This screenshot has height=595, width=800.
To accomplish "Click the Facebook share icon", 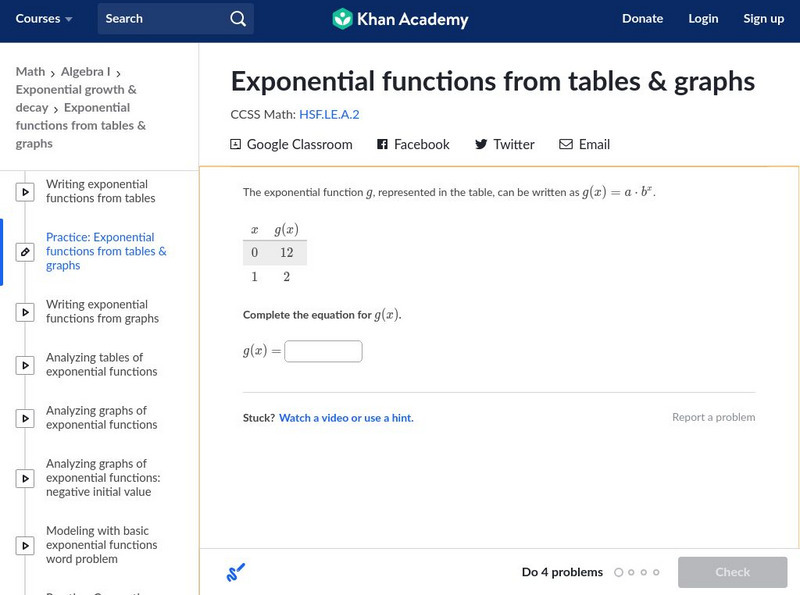I will pos(382,145).
